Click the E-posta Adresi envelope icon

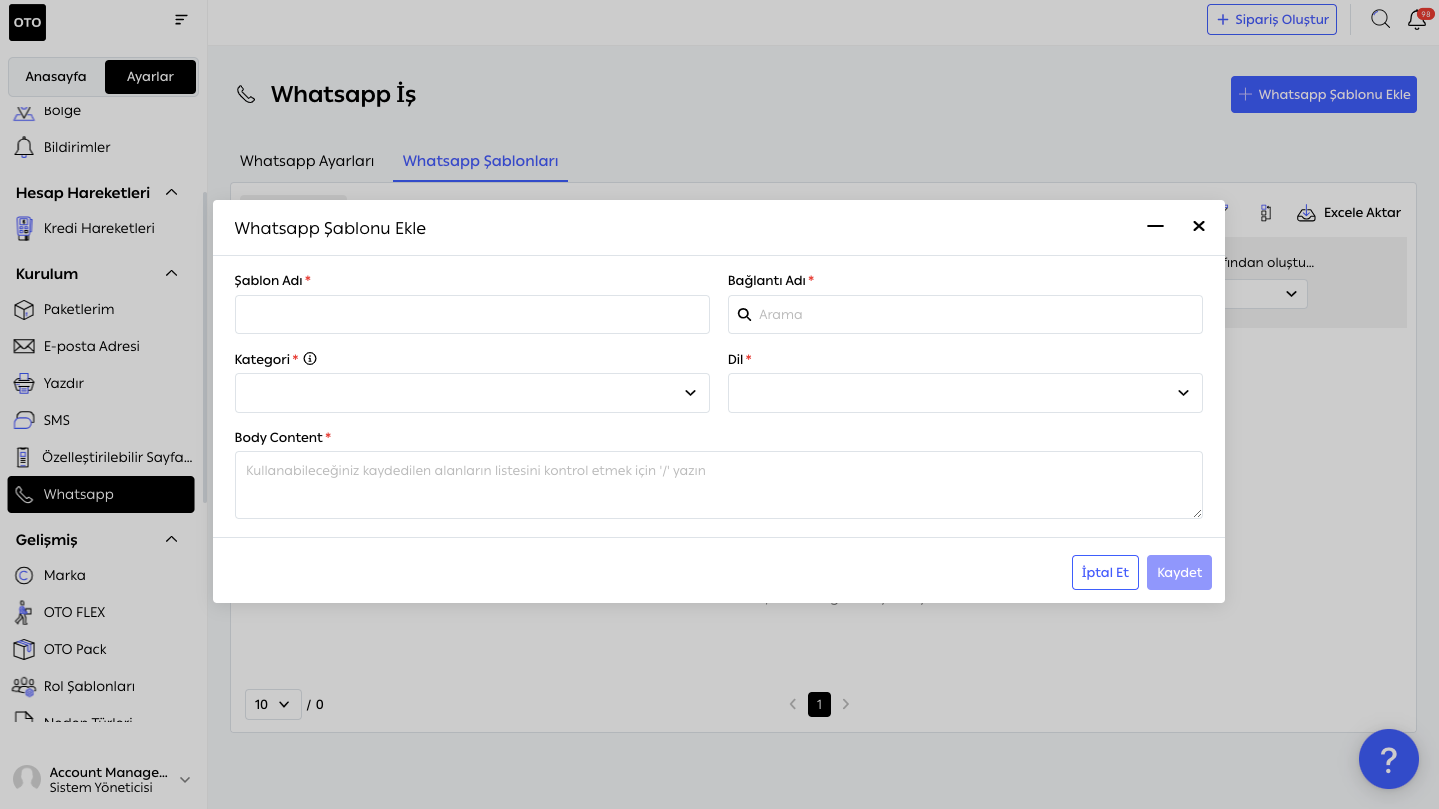pos(24,346)
